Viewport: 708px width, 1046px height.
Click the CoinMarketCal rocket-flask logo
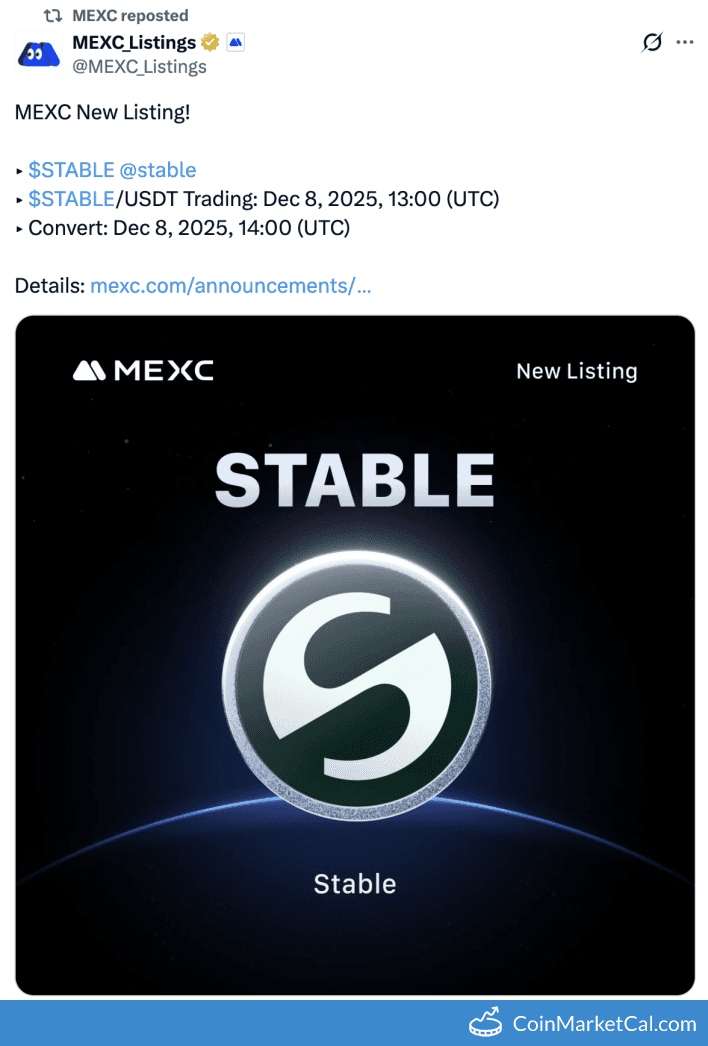click(486, 1023)
